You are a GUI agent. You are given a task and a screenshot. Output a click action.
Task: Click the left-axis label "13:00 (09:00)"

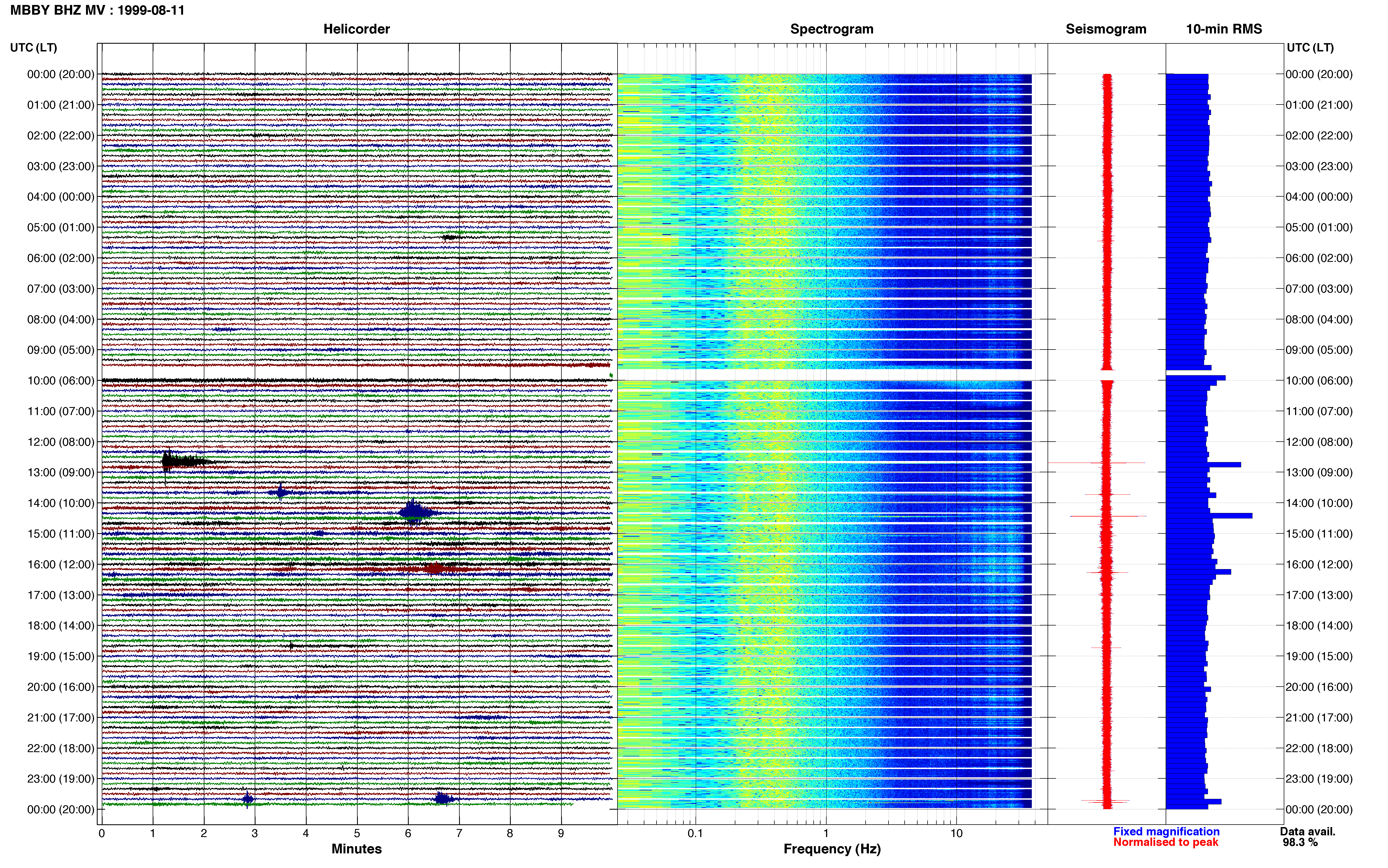(x=61, y=473)
